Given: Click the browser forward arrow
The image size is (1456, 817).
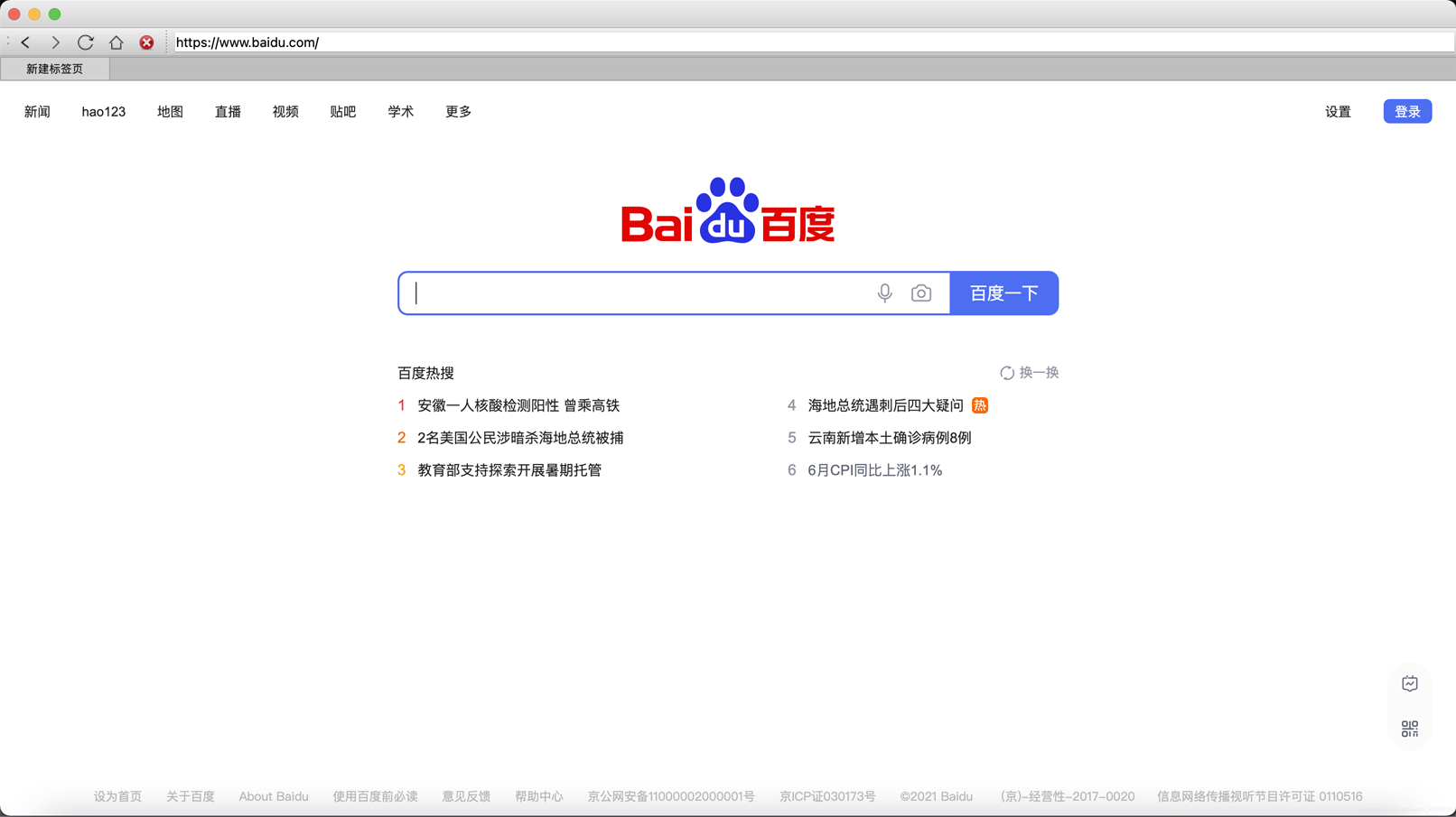Looking at the screenshot, I should [x=55, y=42].
